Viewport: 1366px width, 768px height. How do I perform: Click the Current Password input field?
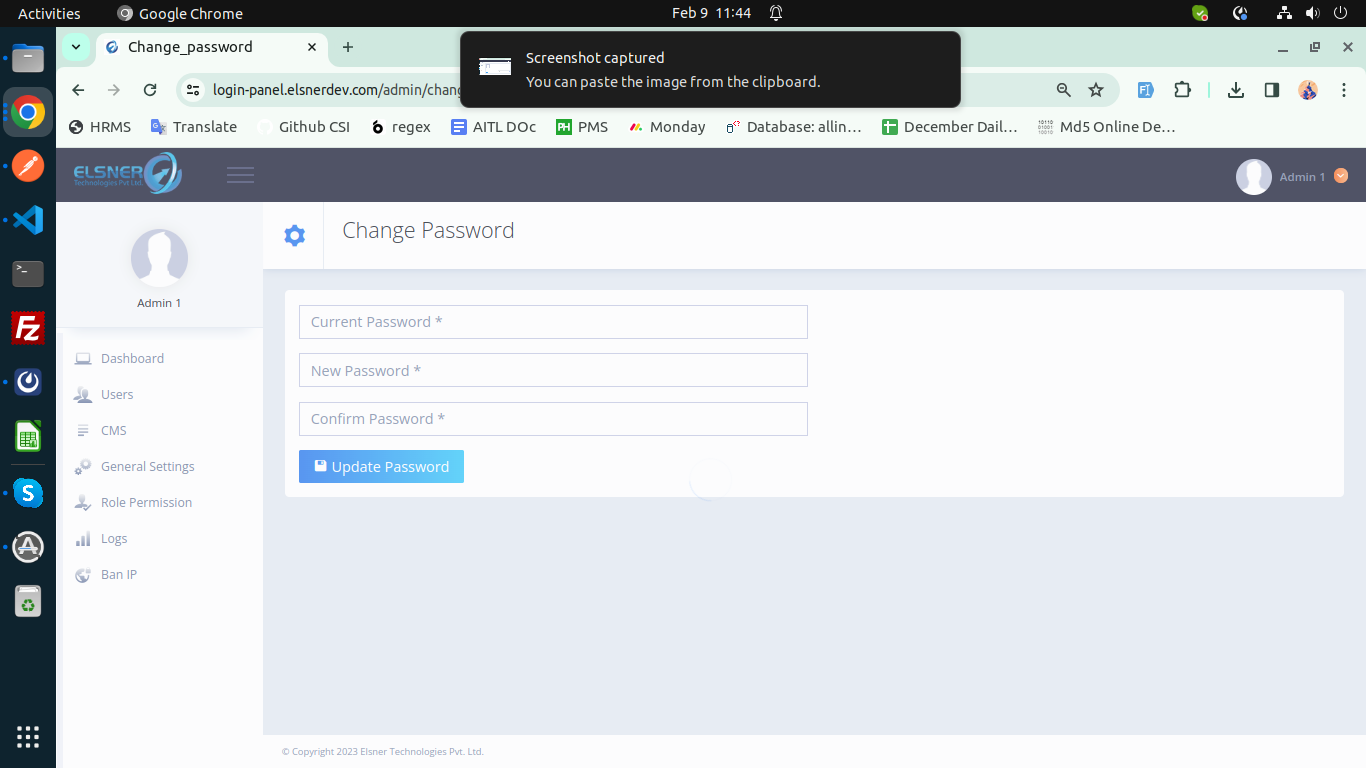(553, 321)
